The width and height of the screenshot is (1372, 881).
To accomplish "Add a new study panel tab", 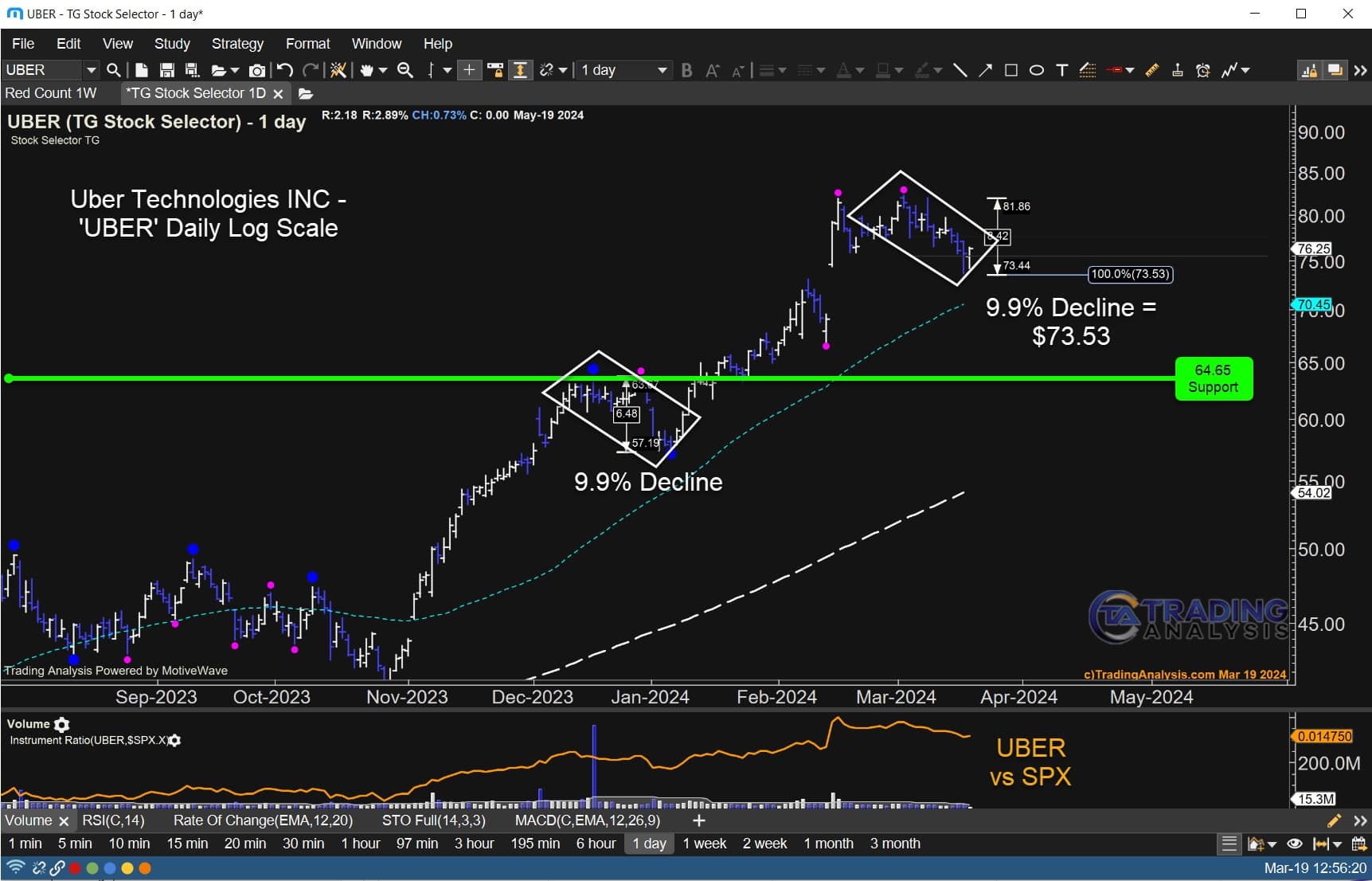I will click(x=699, y=820).
